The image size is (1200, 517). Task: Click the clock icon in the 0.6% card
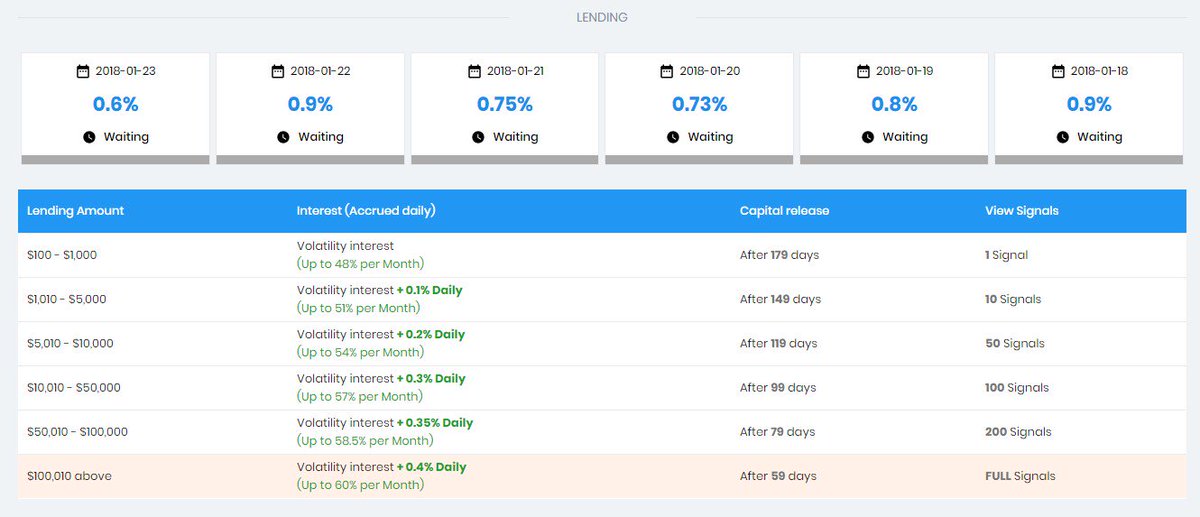point(89,137)
